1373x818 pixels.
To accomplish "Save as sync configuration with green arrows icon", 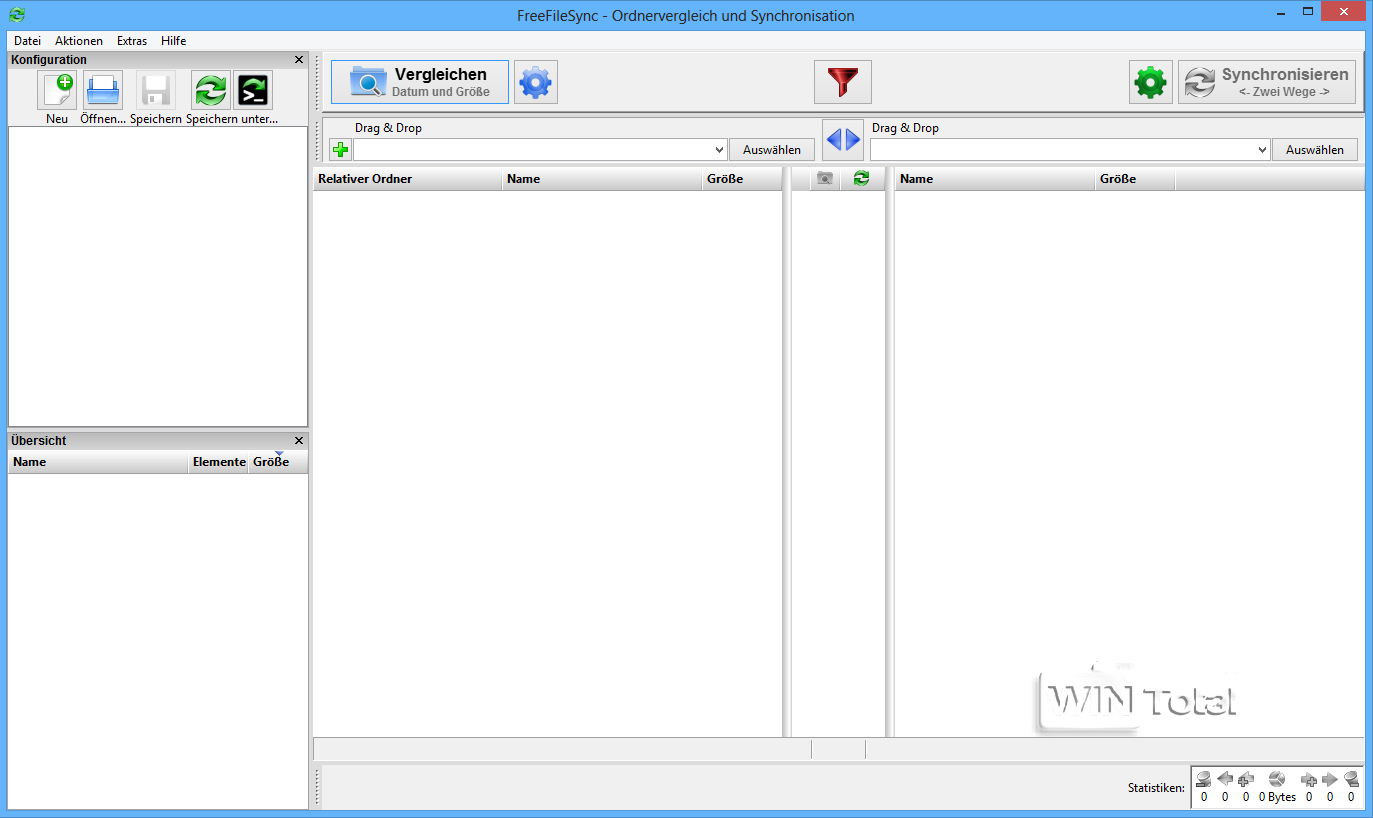I will (211, 91).
